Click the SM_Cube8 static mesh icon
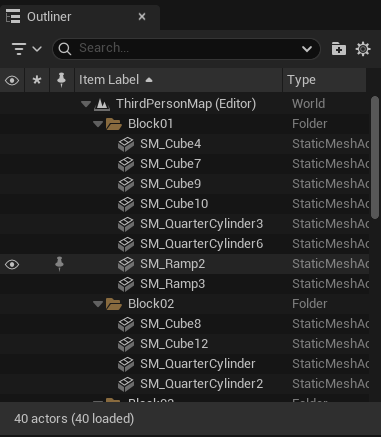This screenshot has width=381, height=437. (126, 324)
